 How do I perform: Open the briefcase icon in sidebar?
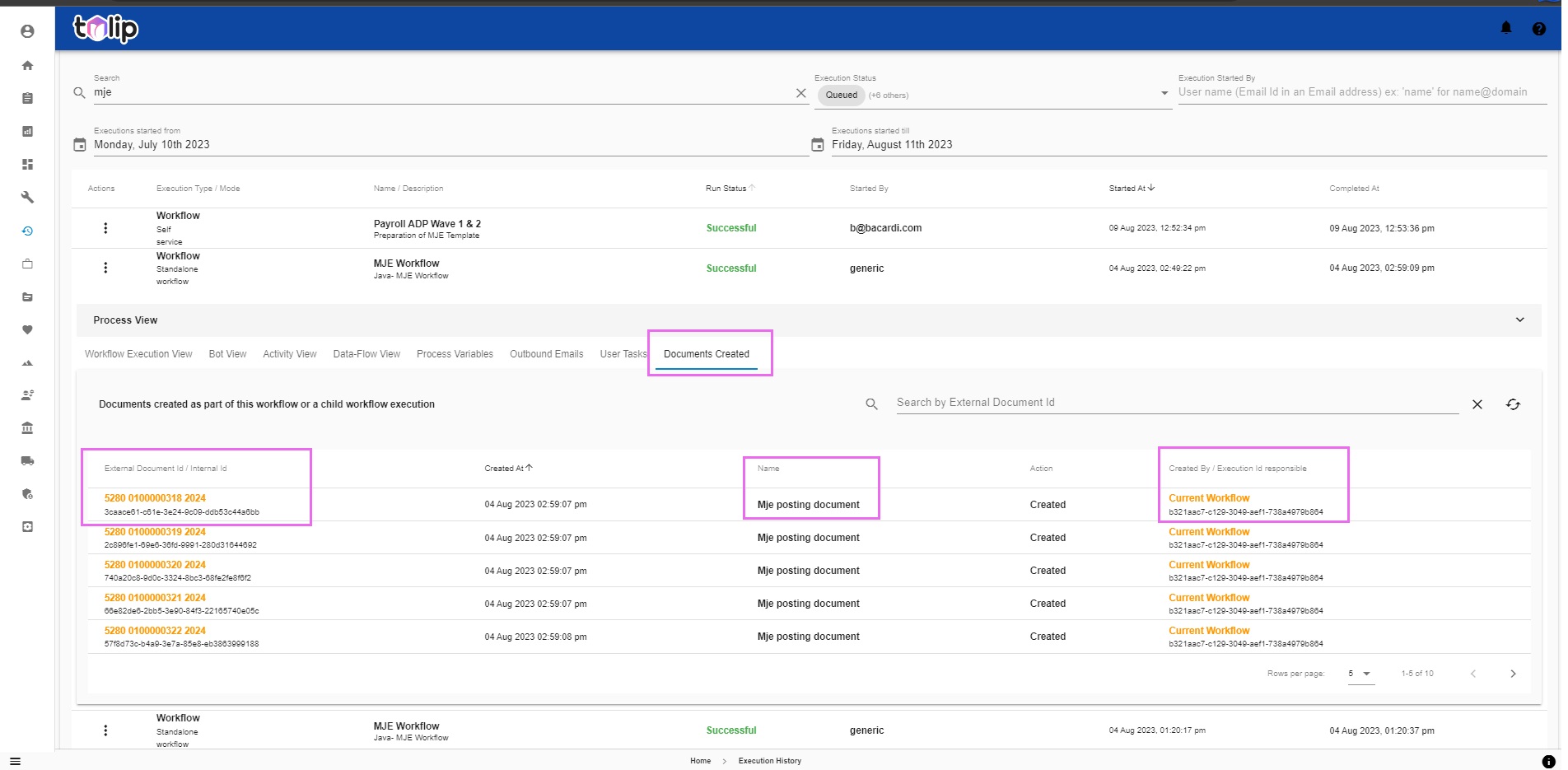pyautogui.click(x=27, y=264)
